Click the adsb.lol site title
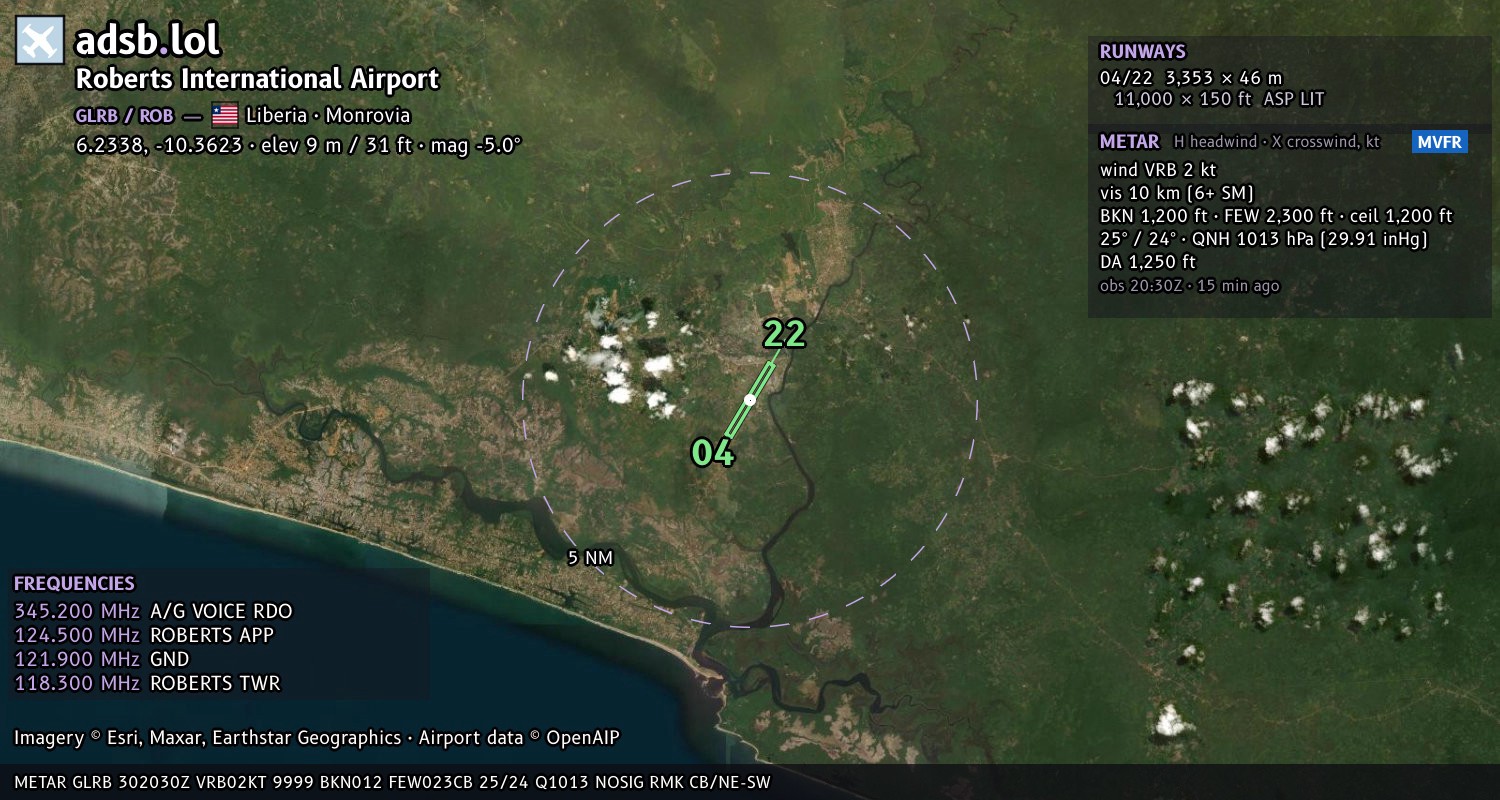This screenshot has width=1500, height=800. click(x=148, y=41)
